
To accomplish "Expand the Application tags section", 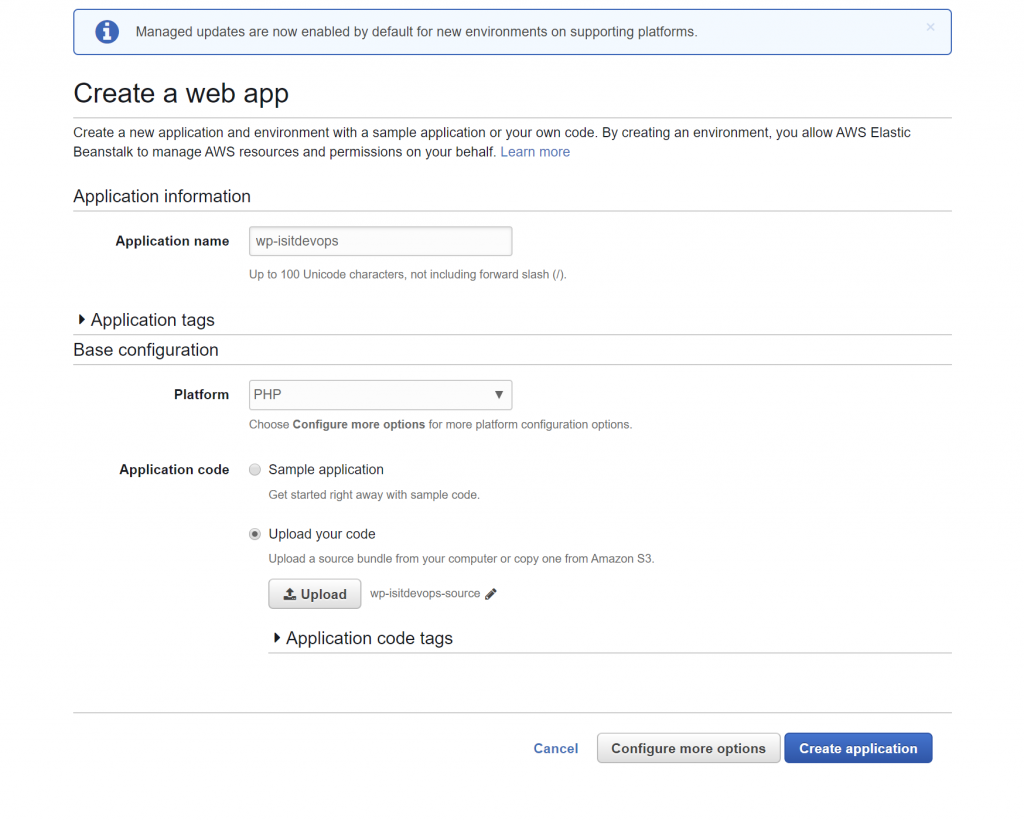I will [x=146, y=320].
